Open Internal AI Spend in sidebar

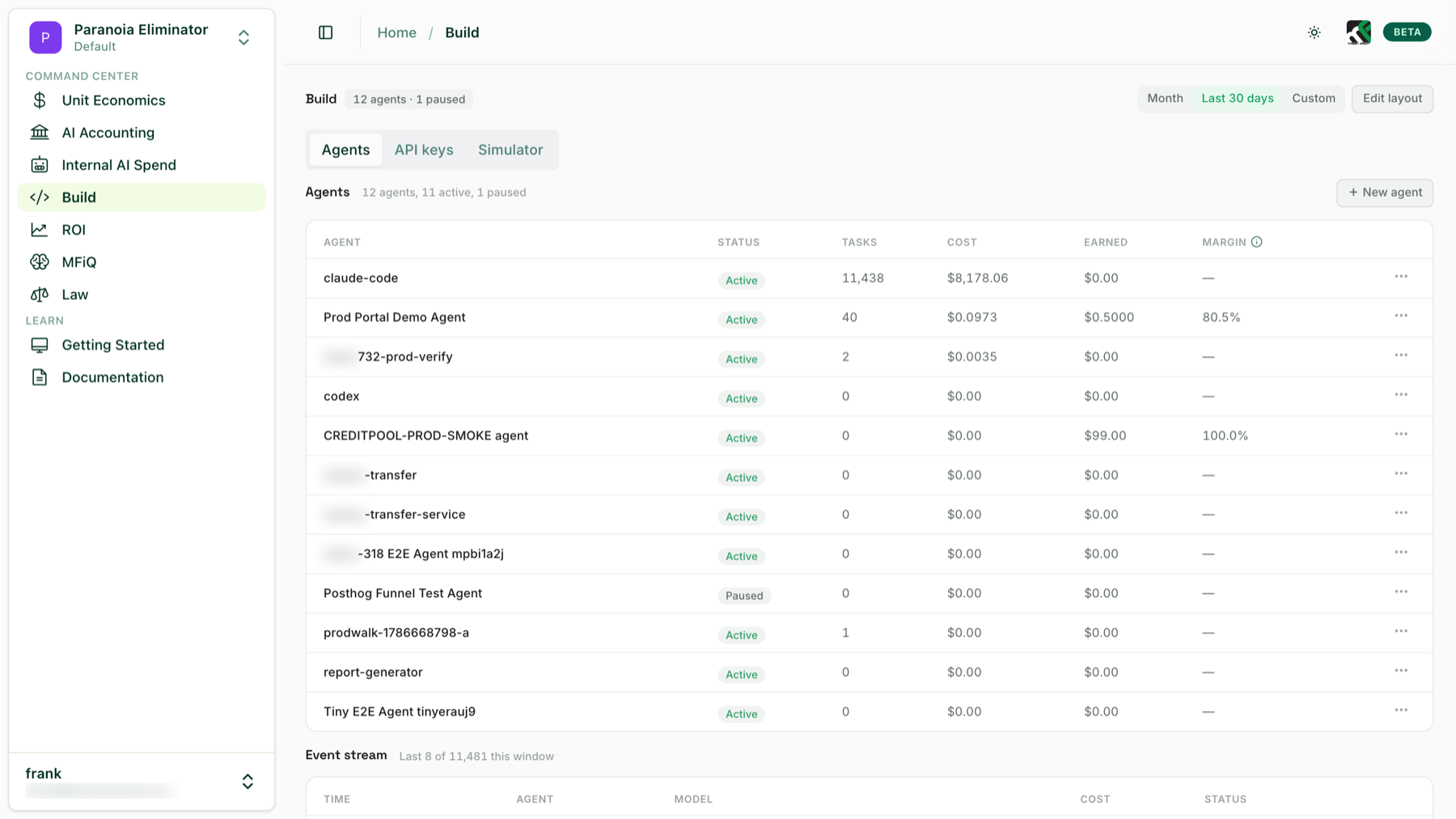click(142, 165)
